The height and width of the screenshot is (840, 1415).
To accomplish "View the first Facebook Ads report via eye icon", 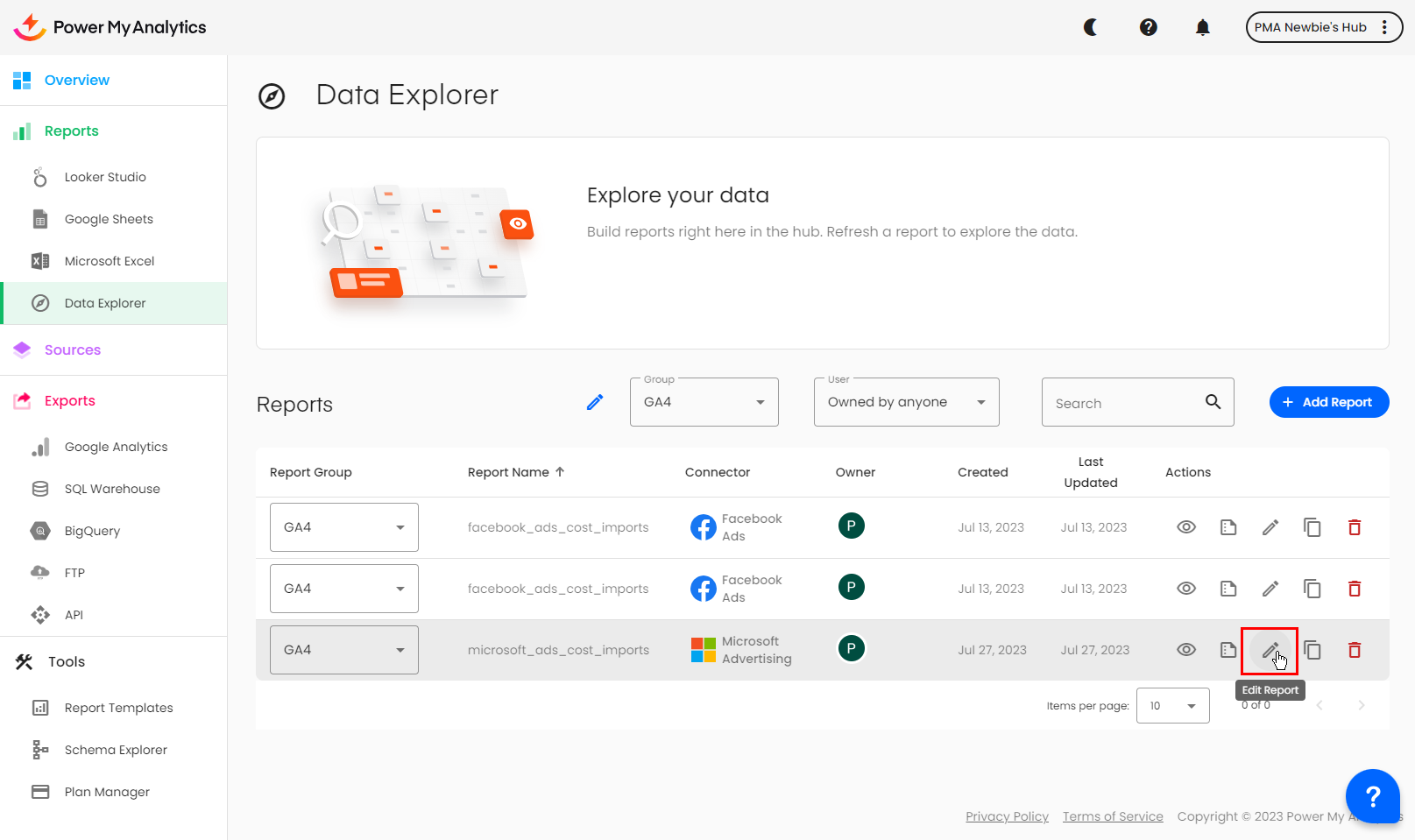I will [x=1185, y=527].
